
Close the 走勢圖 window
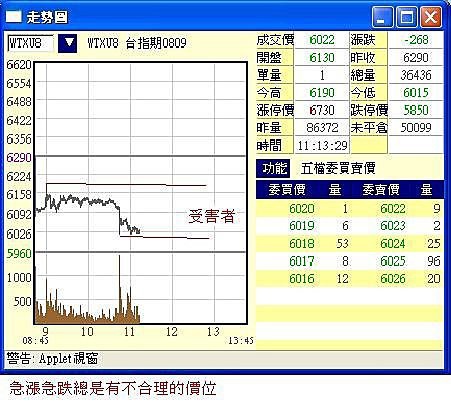431,16
